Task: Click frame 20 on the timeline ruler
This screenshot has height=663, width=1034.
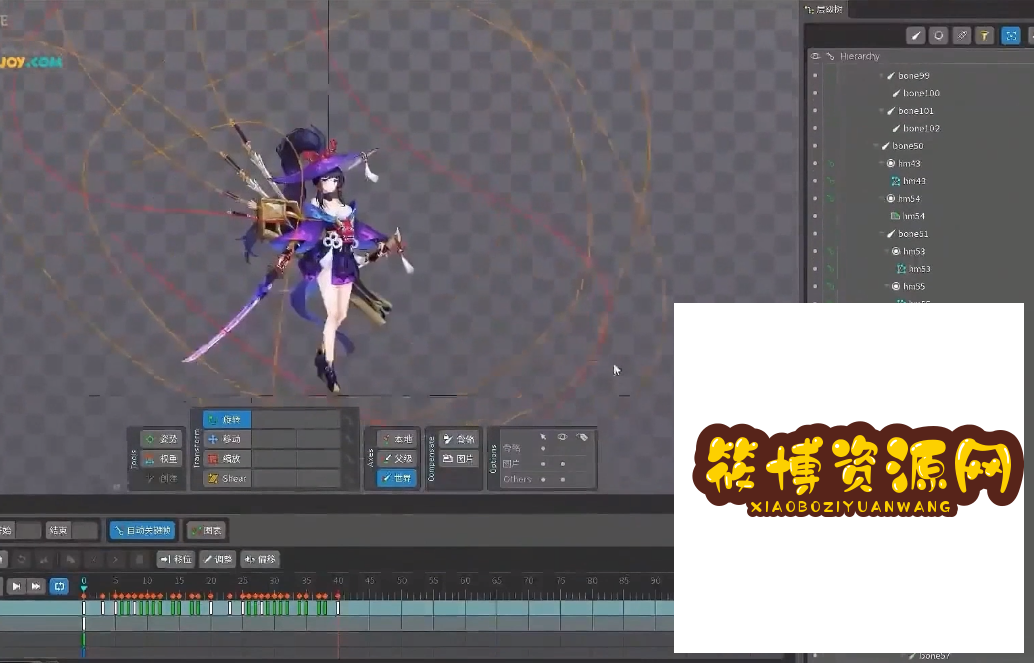Action: pos(211,581)
